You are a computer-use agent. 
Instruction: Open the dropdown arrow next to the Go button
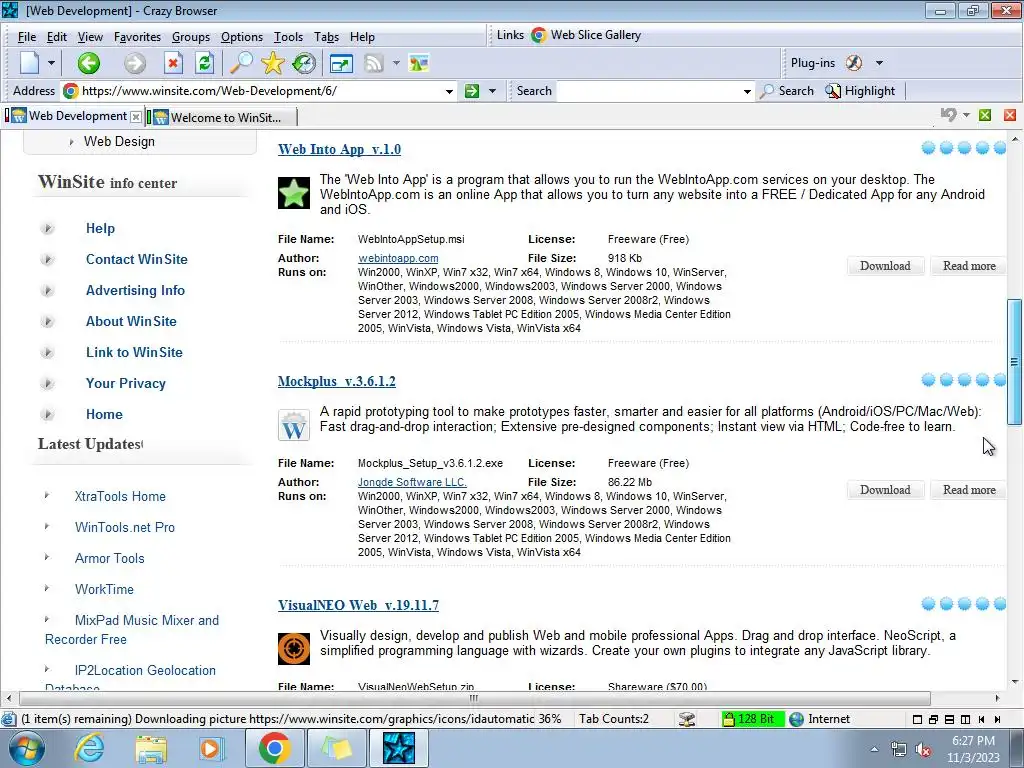pyautogui.click(x=492, y=91)
